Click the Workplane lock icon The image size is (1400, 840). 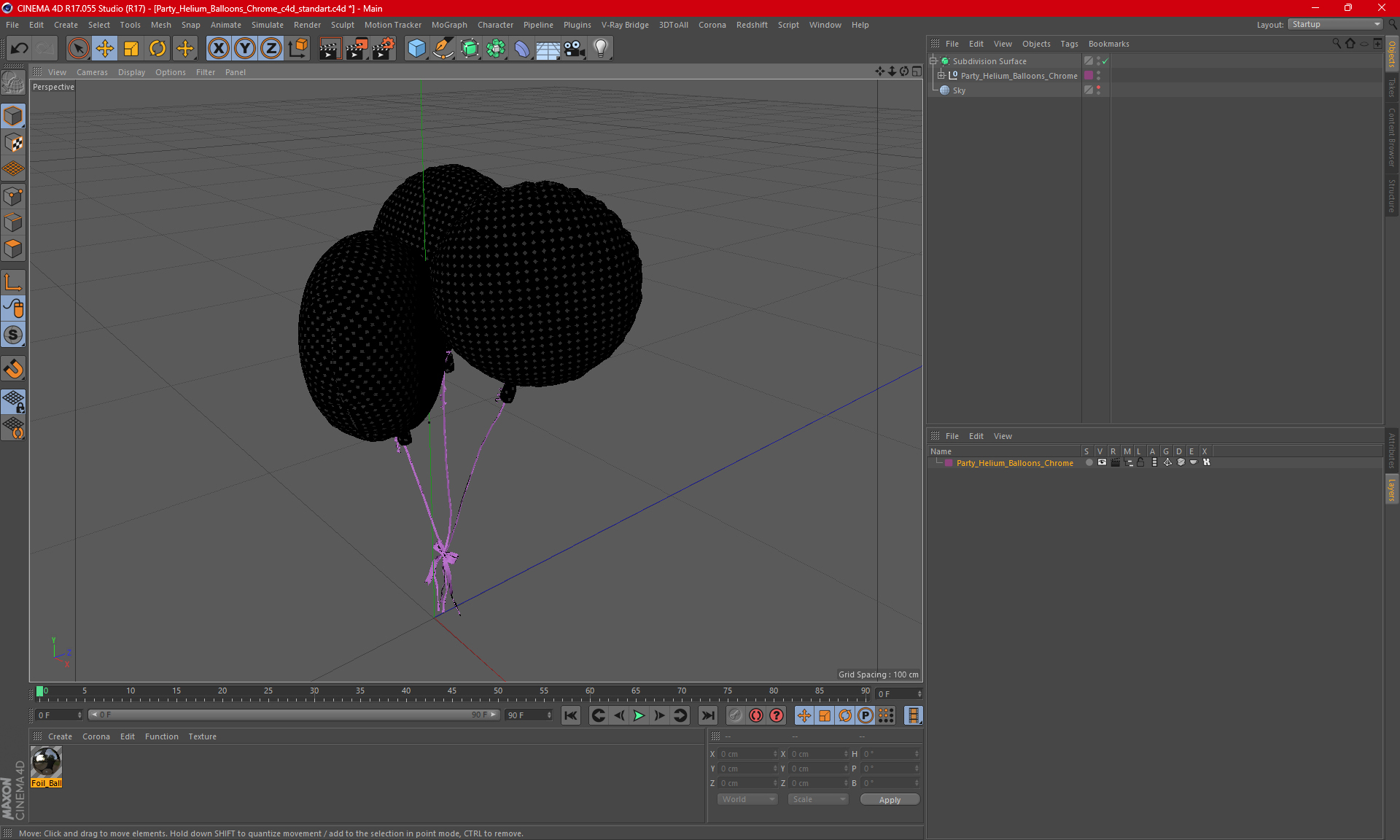point(13,402)
